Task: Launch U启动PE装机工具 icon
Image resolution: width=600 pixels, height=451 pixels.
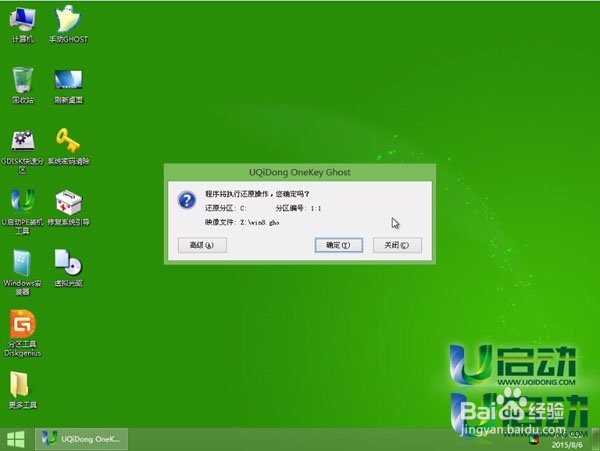Action: point(23,211)
